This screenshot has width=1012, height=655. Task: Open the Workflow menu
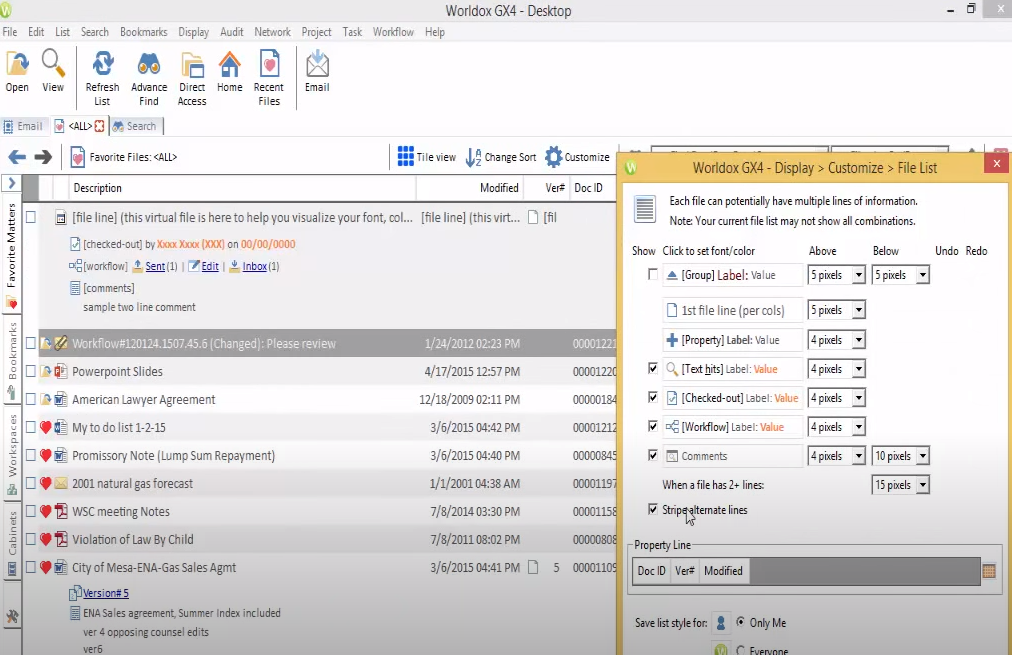(x=392, y=31)
